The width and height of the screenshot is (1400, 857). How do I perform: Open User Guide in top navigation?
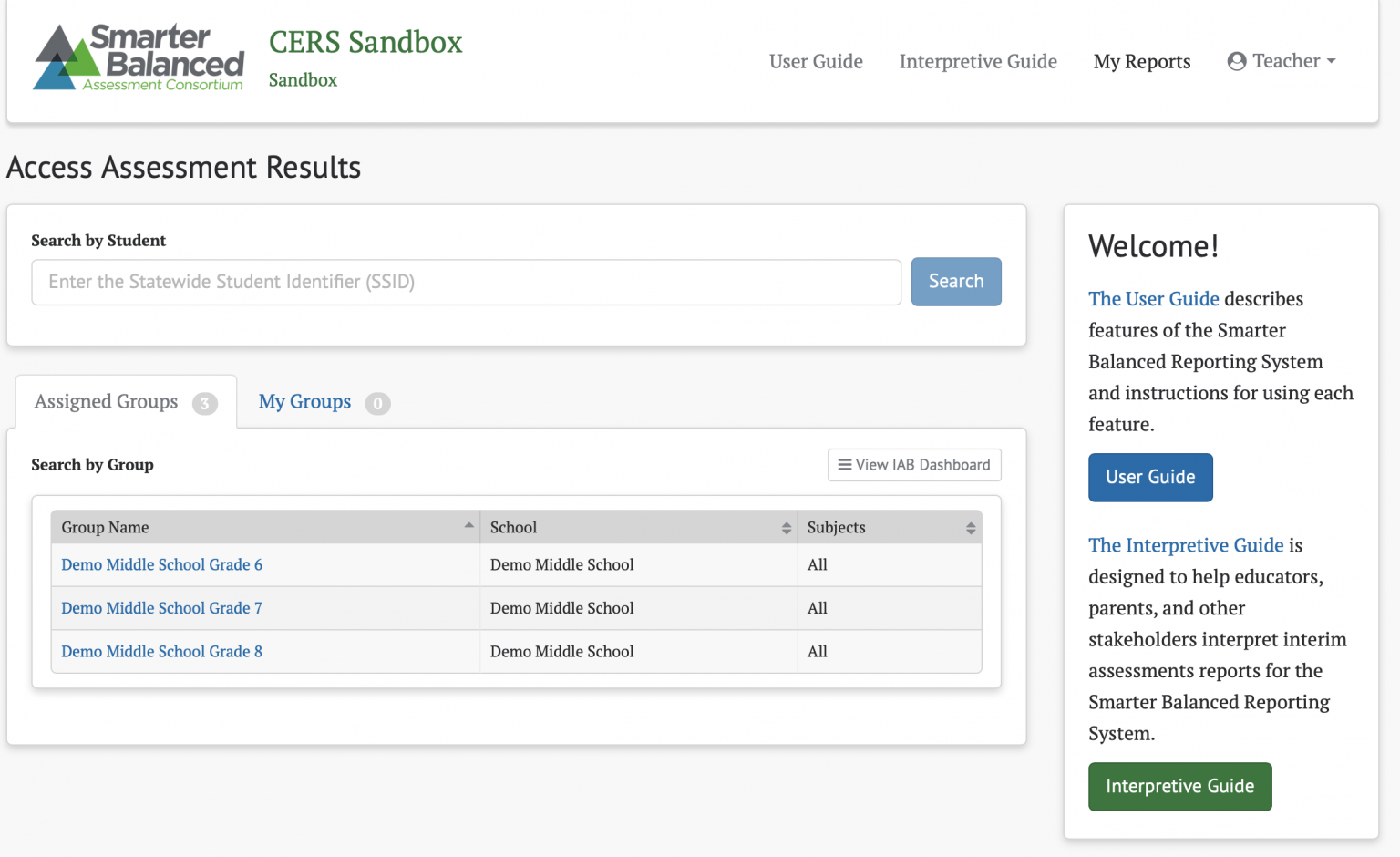[816, 61]
